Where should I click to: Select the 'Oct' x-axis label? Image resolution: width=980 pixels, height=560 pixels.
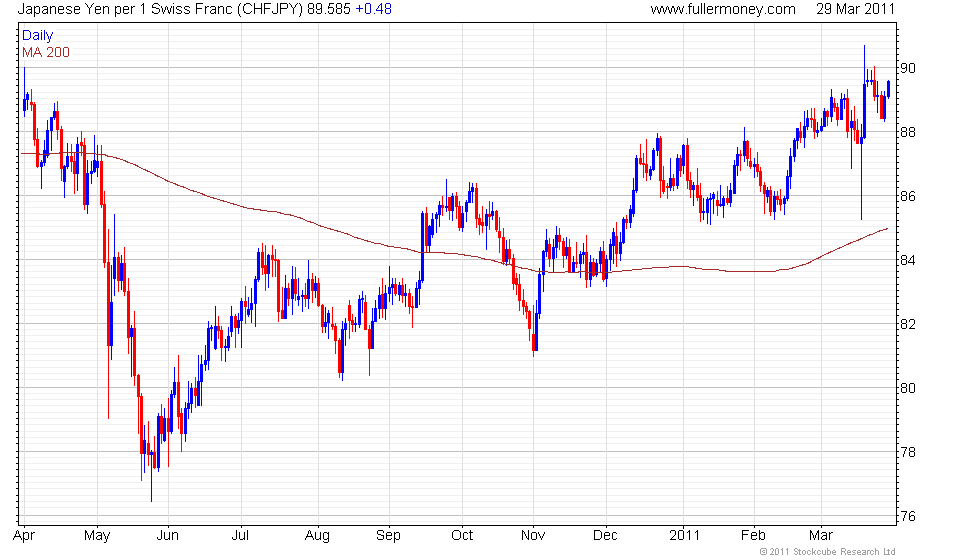pyautogui.click(x=462, y=536)
